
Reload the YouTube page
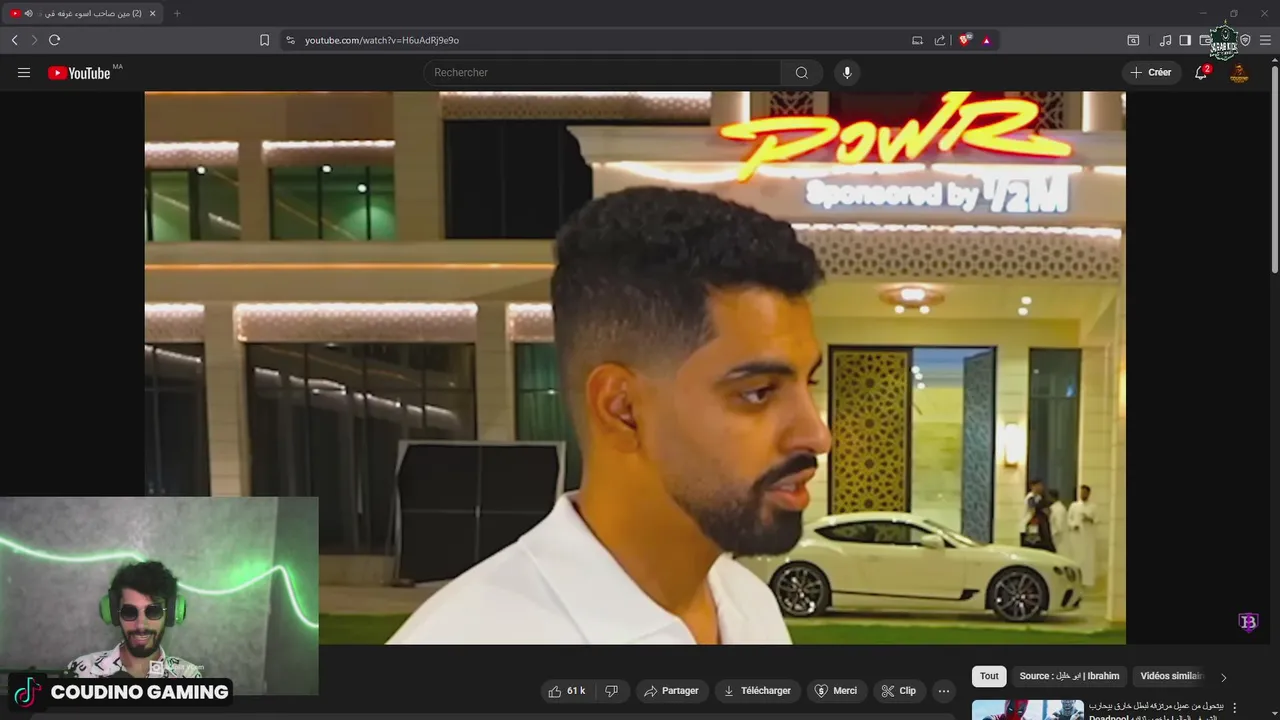tap(54, 40)
